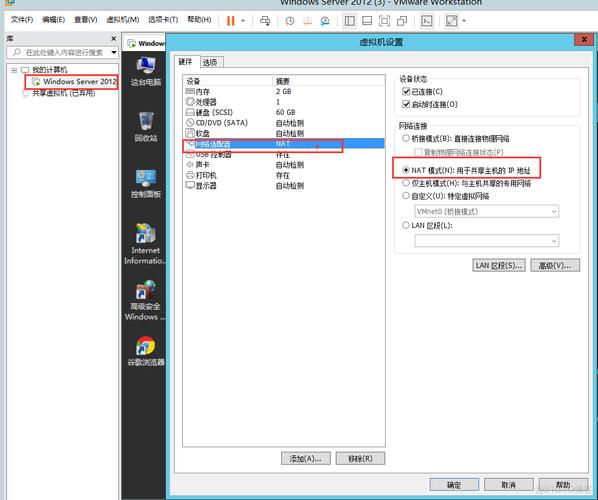The width and height of the screenshot is (598, 500).
Task: Expand the power options arrow beside pause
Action: point(243,21)
